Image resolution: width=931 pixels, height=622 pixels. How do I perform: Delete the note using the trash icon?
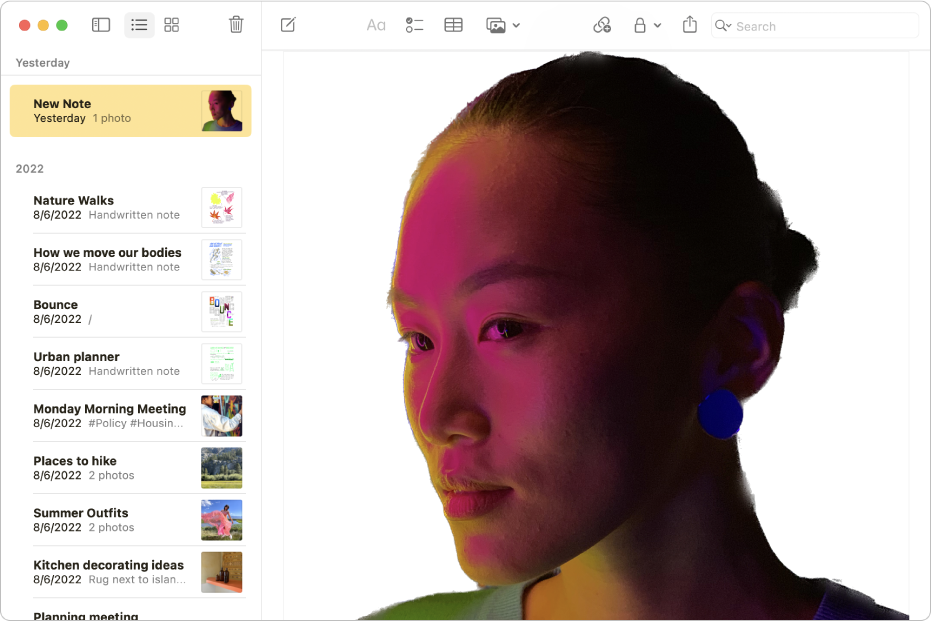[236, 24]
